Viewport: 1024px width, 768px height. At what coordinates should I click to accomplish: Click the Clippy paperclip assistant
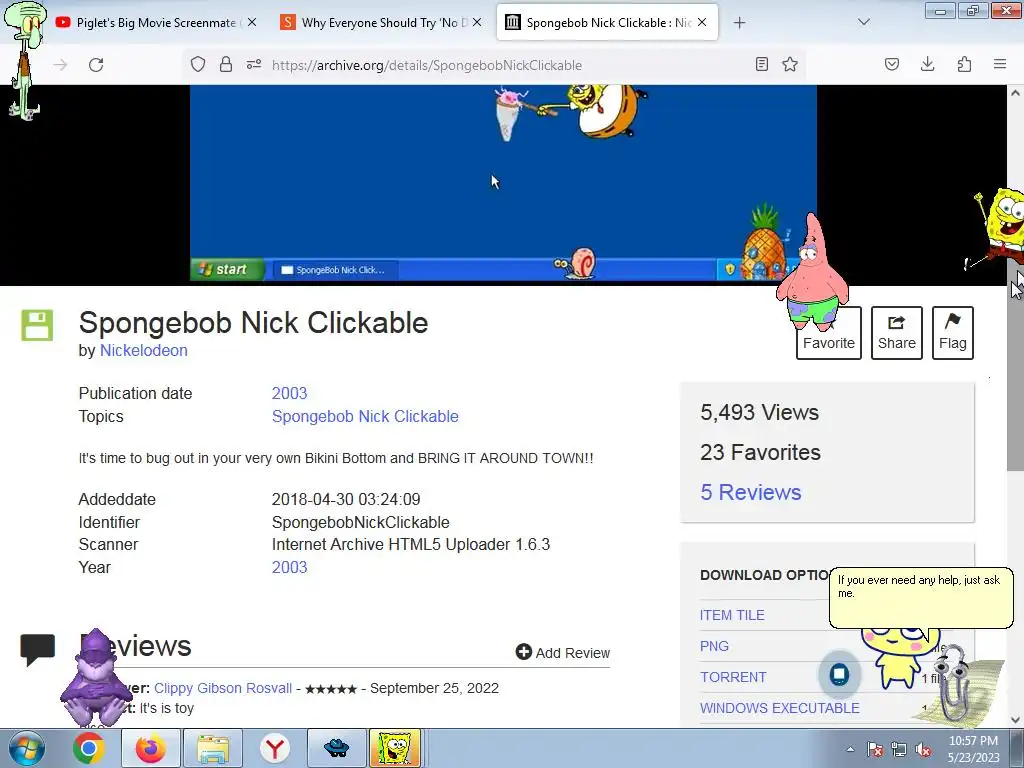pos(955,683)
